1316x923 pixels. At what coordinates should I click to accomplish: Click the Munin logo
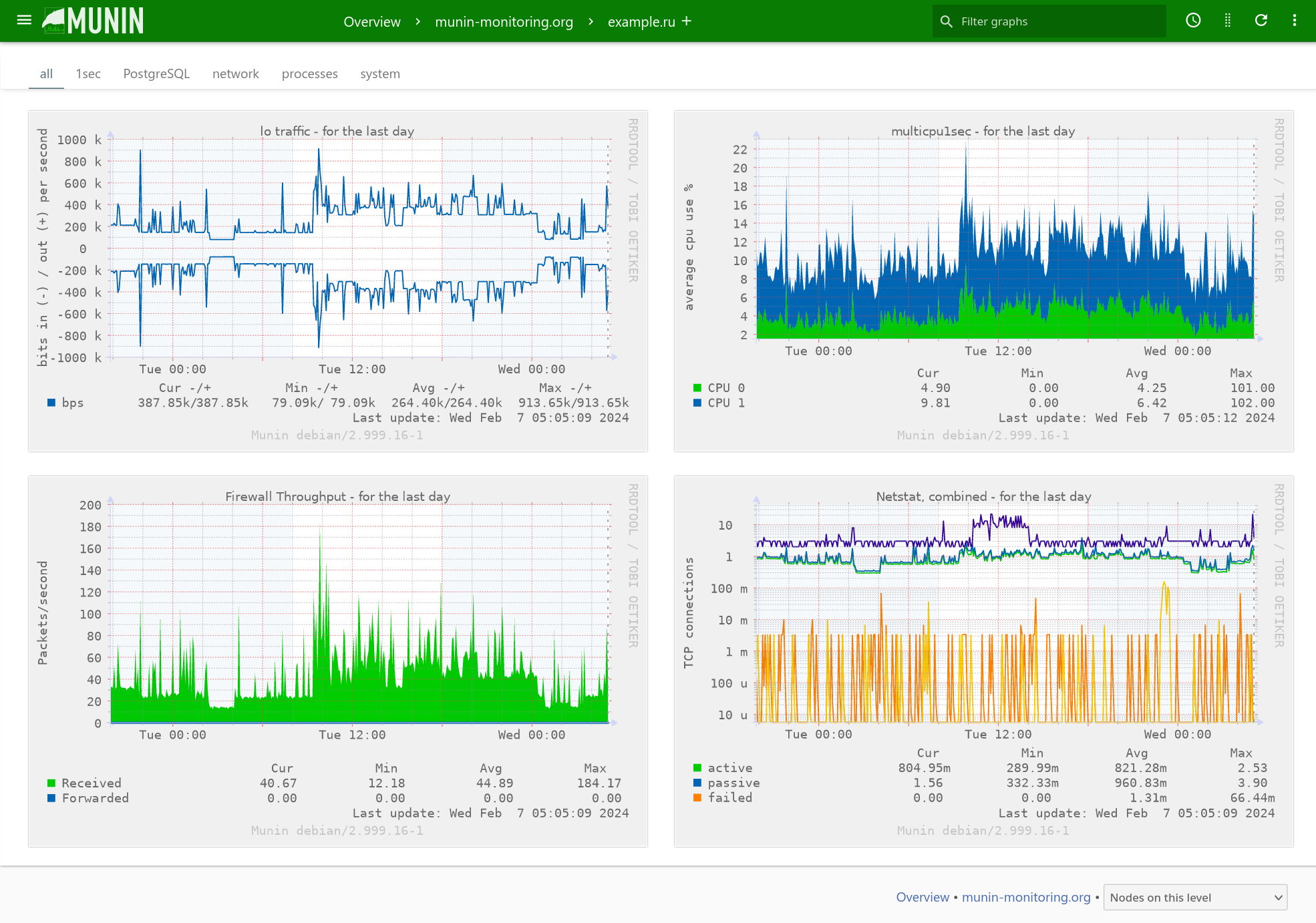(94, 21)
